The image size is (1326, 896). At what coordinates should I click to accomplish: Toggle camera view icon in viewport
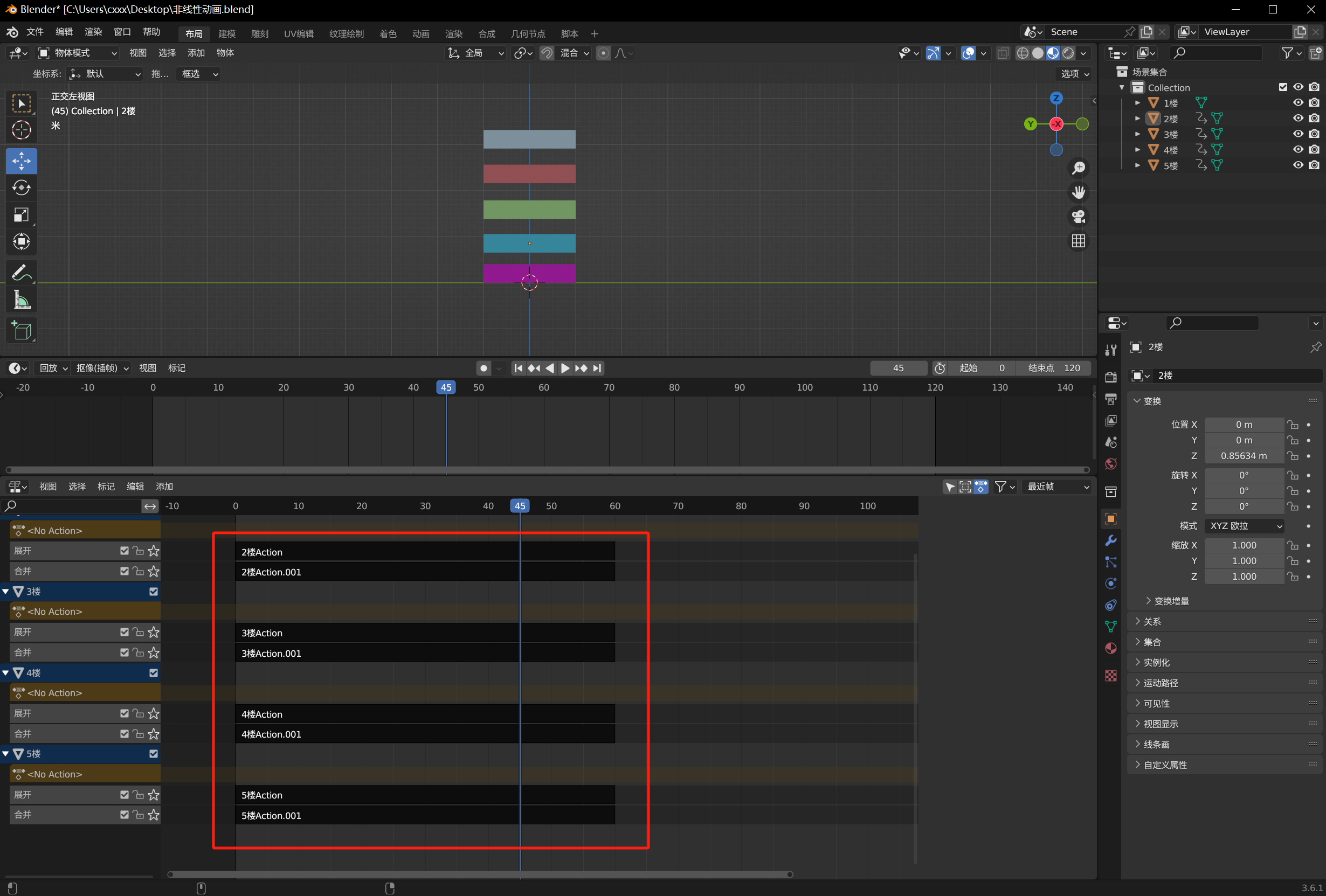(x=1078, y=217)
